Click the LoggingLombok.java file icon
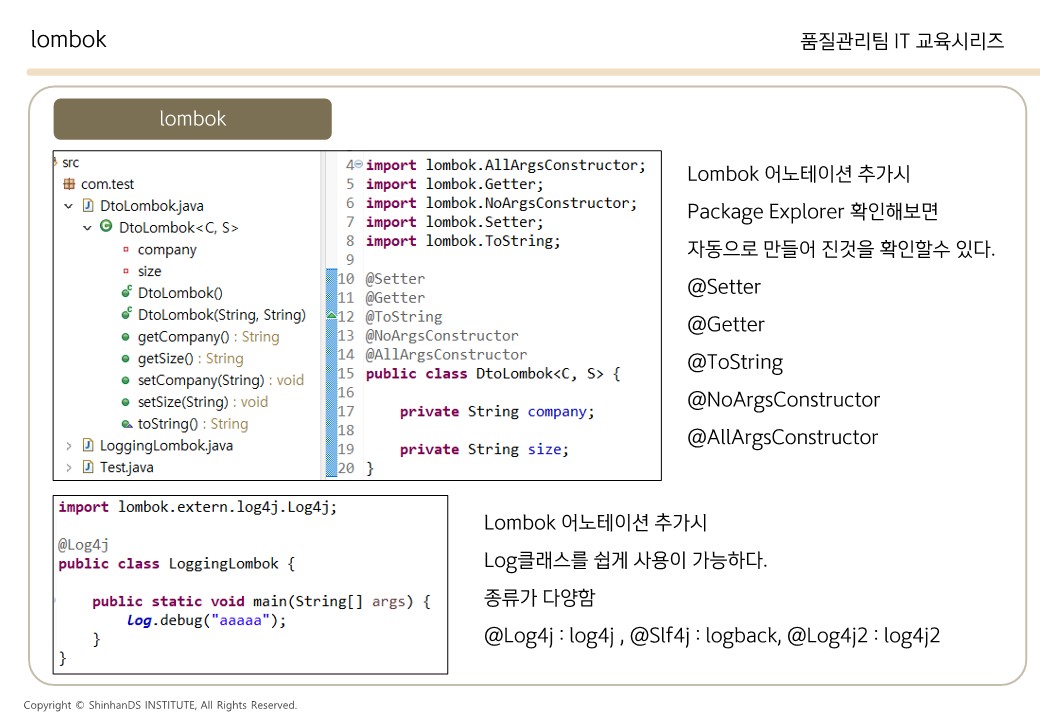The height and width of the screenshot is (720, 1040). (x=88, y=445)
